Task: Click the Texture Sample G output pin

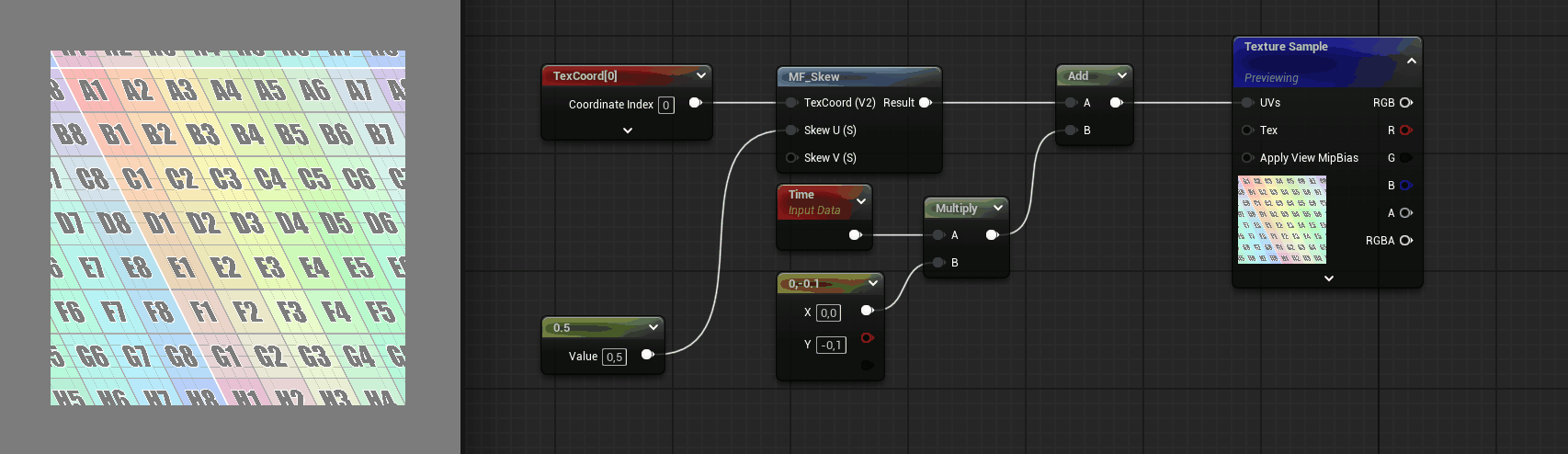Action: tap(1406, 158)
